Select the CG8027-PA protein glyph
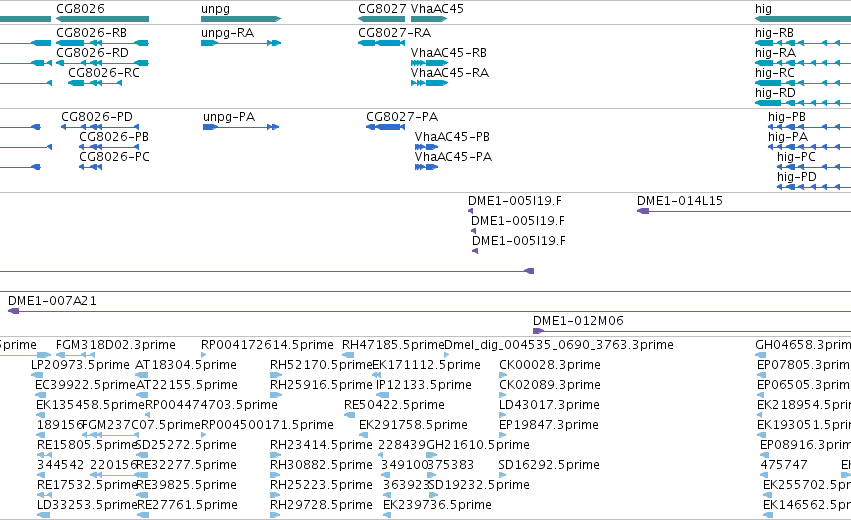 pyautogui.click(x=385, y=127)
